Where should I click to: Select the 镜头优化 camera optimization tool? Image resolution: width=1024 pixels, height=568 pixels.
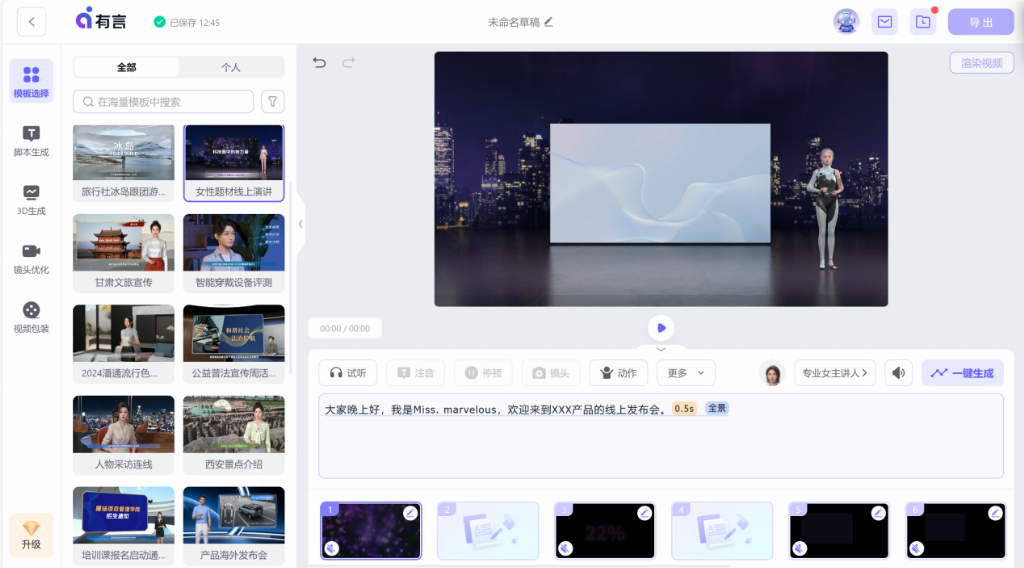point(31,258)
